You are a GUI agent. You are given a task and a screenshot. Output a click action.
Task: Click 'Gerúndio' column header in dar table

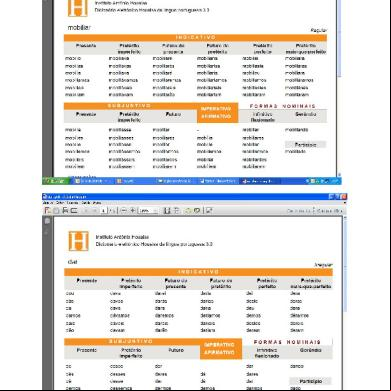point(311,350)
